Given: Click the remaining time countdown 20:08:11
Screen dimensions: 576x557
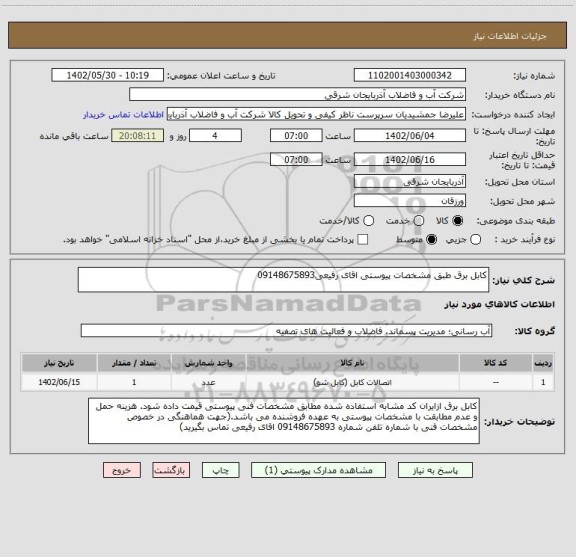Looking at the screenshot, I should 137,136.
